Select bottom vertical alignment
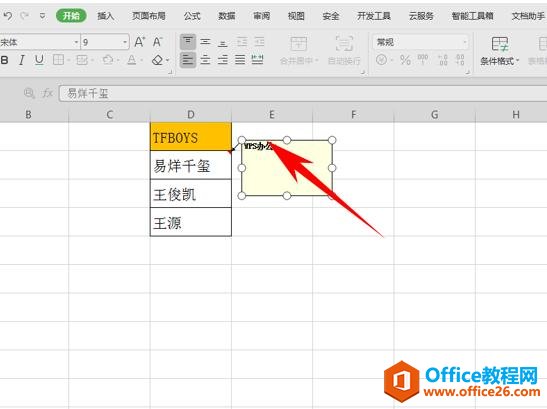547x409 pixels. click(223, 43)
